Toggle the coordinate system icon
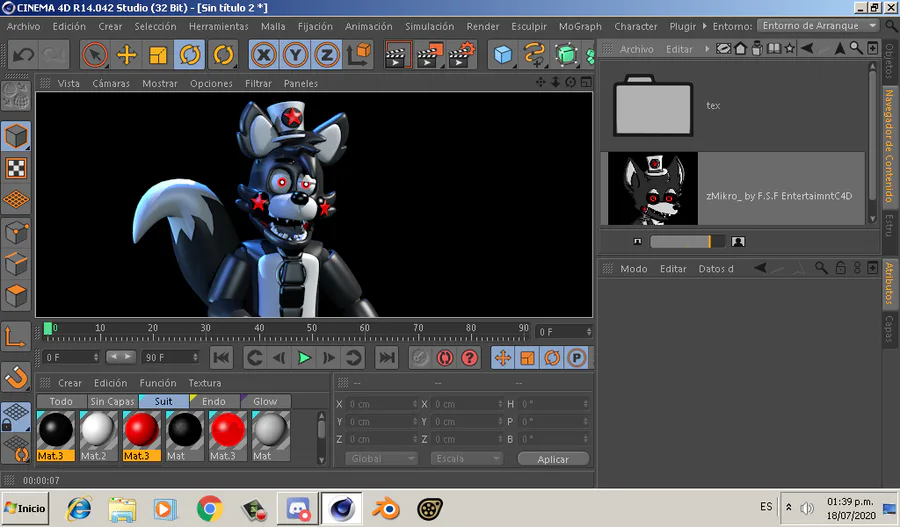The image size is (900, 527). pos(359,55)
